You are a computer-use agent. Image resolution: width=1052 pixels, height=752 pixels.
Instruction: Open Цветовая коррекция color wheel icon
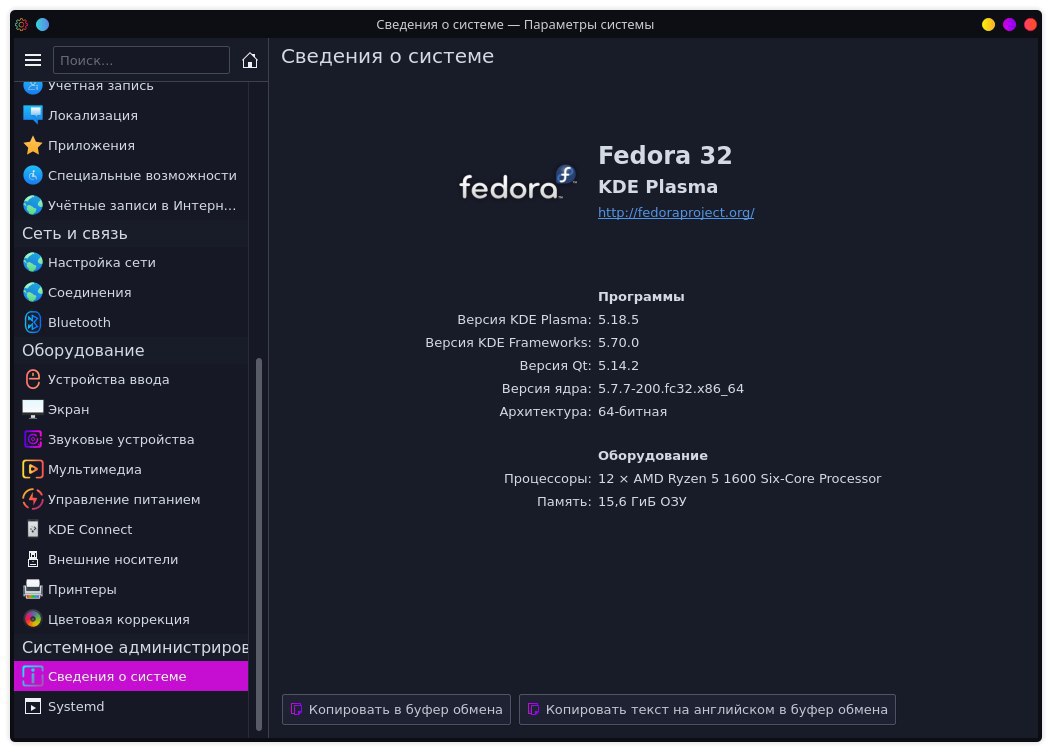[x=32, y=619]
